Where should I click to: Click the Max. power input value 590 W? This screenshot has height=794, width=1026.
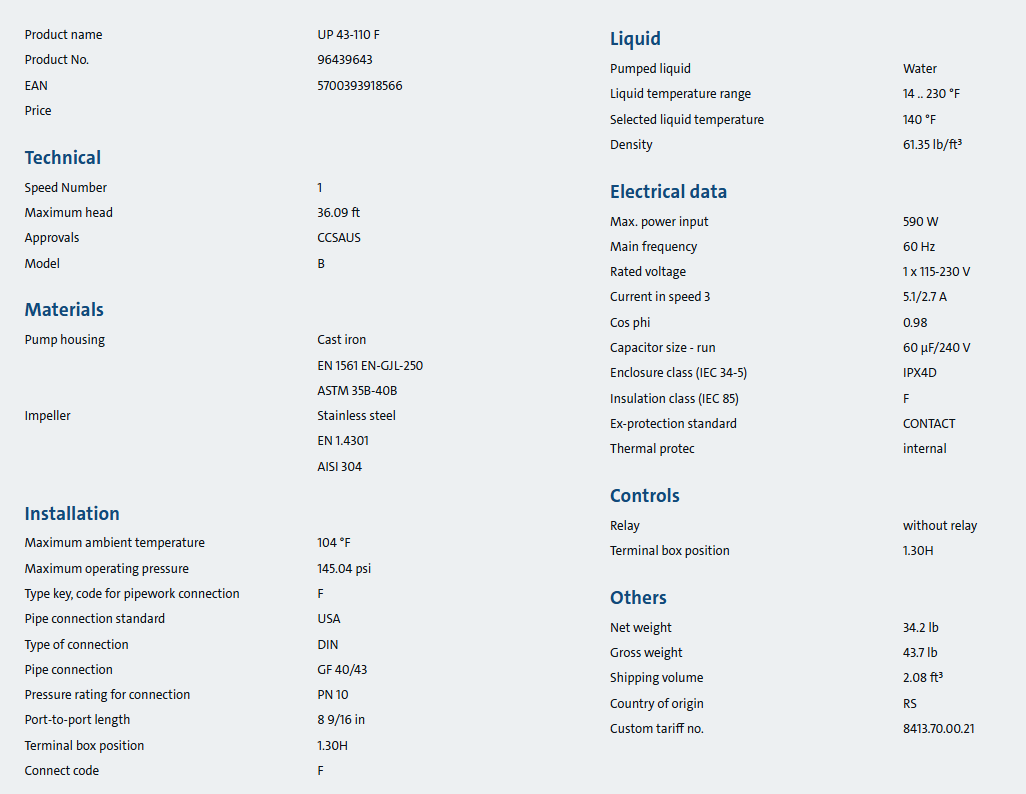pos(921,222)
